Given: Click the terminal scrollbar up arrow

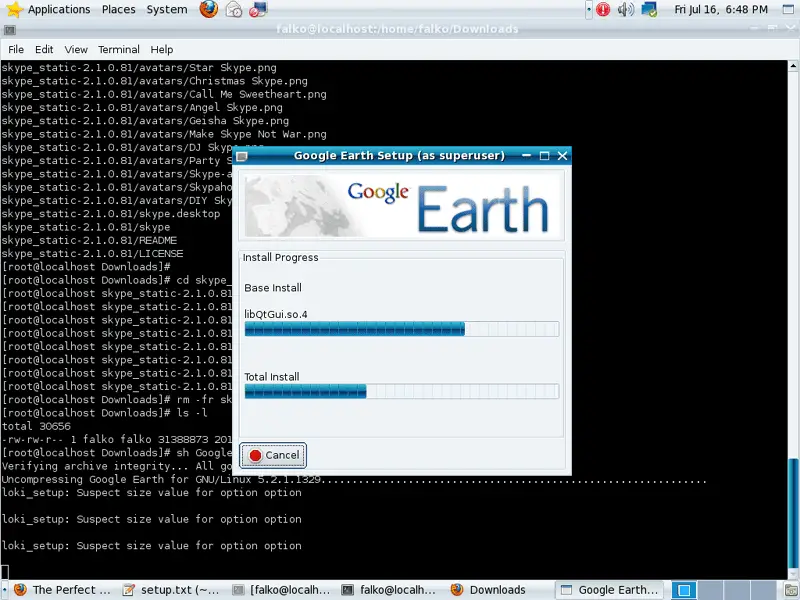Looking at the screenshot, I should coord(793,66).
